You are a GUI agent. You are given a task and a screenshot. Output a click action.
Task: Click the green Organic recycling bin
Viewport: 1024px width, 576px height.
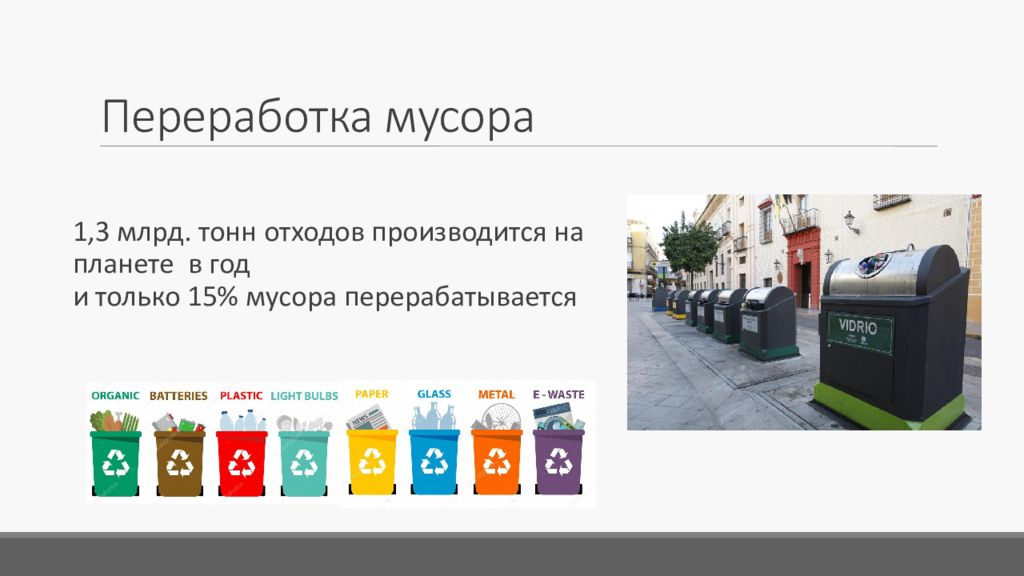[116, 461]
